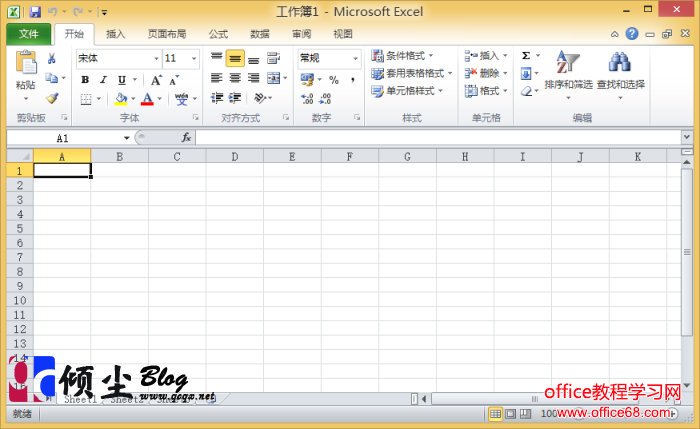The width and height of the screenshot is (700, 429).
Task: Click the Fill down arrow icon
Action: coord(526,73)
